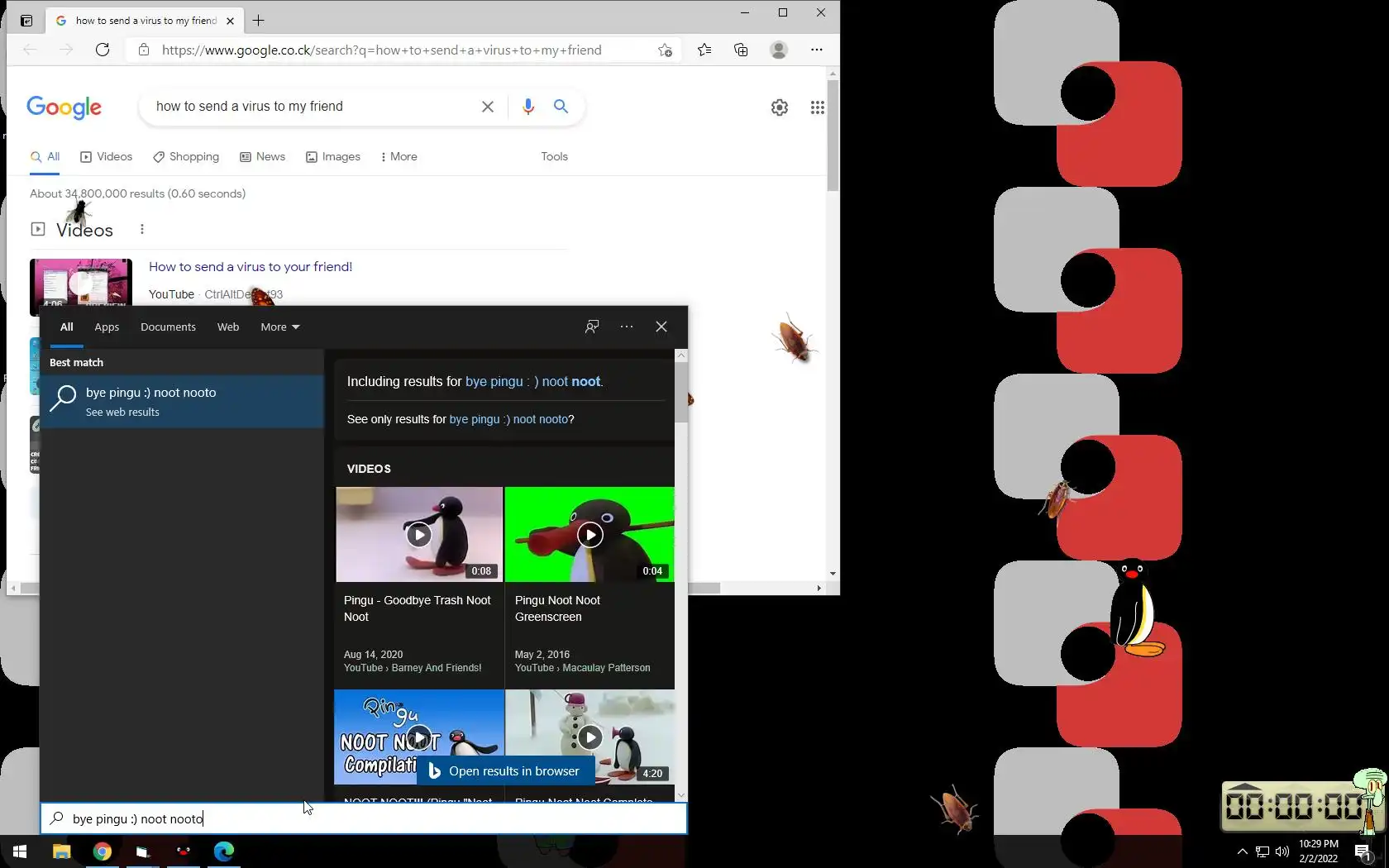Open options ellipsis in Windows search panel
The width and height of the screenshot is (1389, 868).
pyautogui.click(x=627, y=327)
